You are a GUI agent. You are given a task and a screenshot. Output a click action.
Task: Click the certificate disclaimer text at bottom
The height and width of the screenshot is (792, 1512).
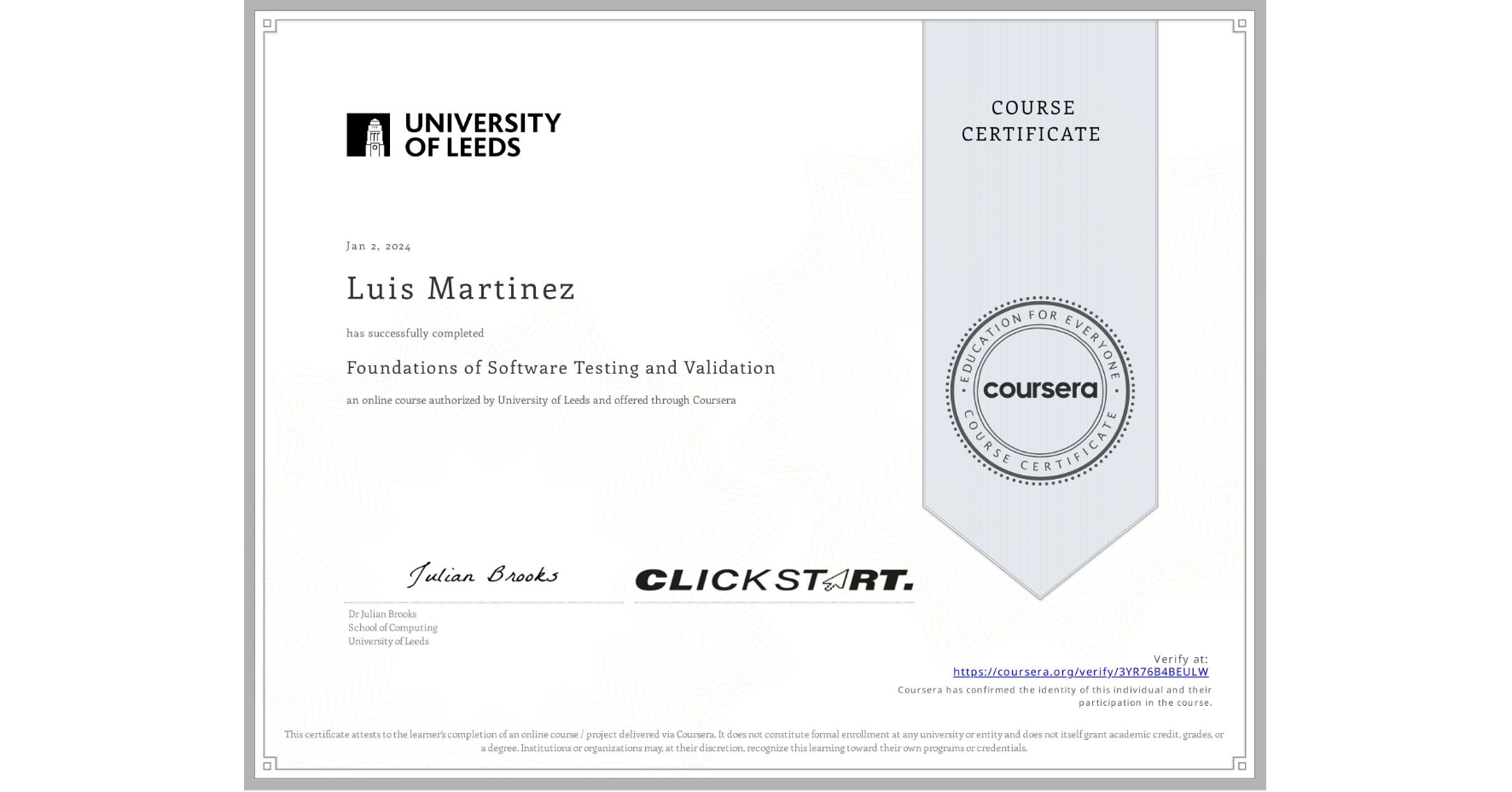click(754, 741)
